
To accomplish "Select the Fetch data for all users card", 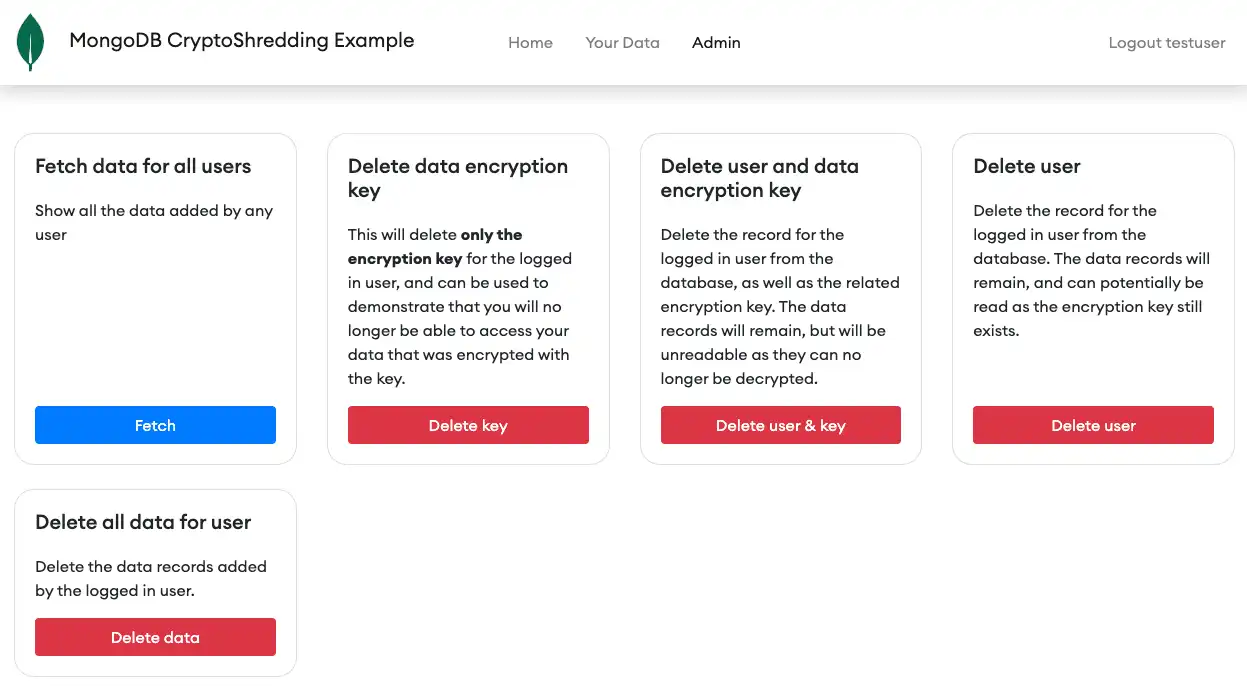I will [x=155, y=298].
